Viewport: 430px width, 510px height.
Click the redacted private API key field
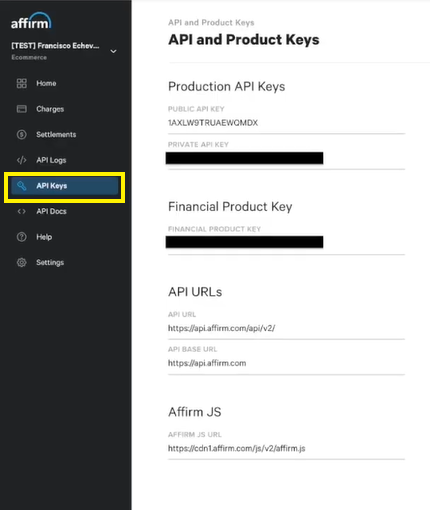244,158
